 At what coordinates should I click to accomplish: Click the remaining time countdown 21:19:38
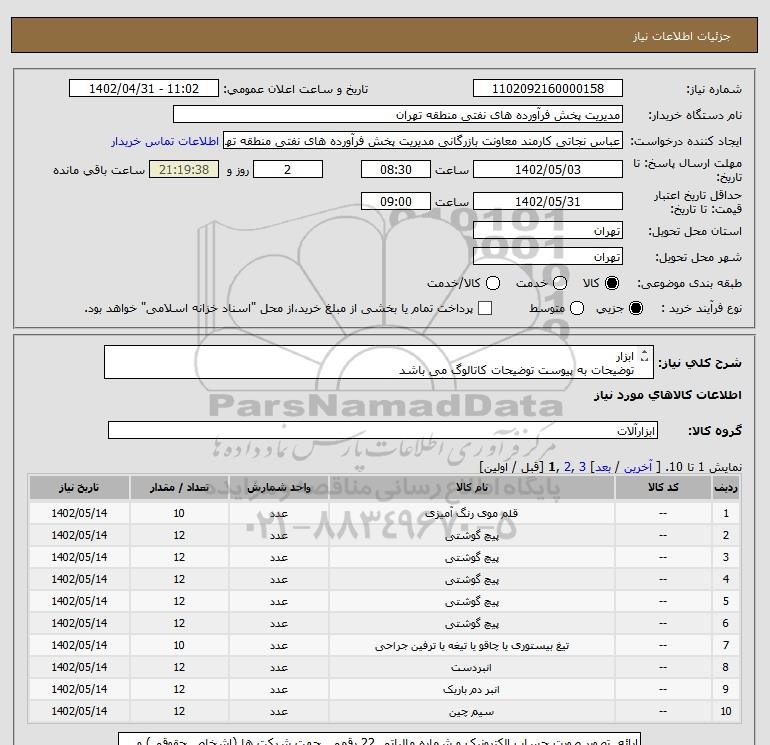click(x=184, y=169)
